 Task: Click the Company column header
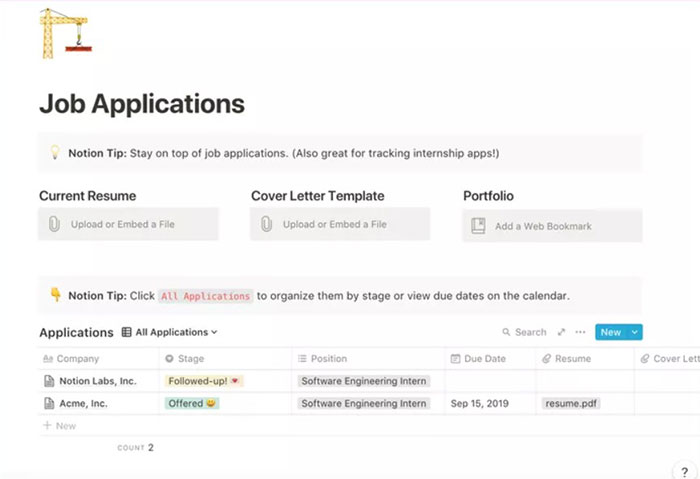[x=78, y=358]
